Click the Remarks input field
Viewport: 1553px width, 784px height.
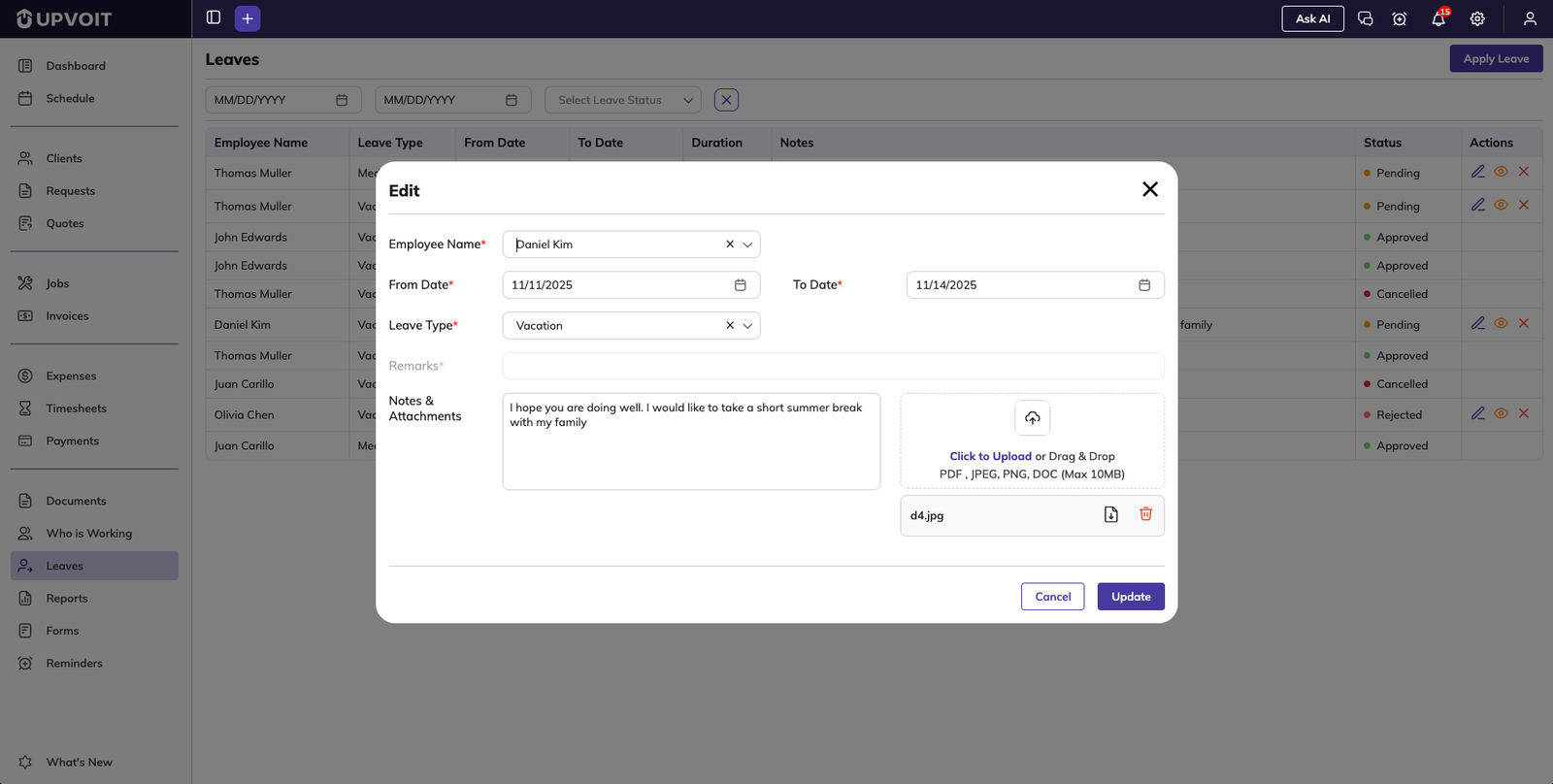[833, 366]
